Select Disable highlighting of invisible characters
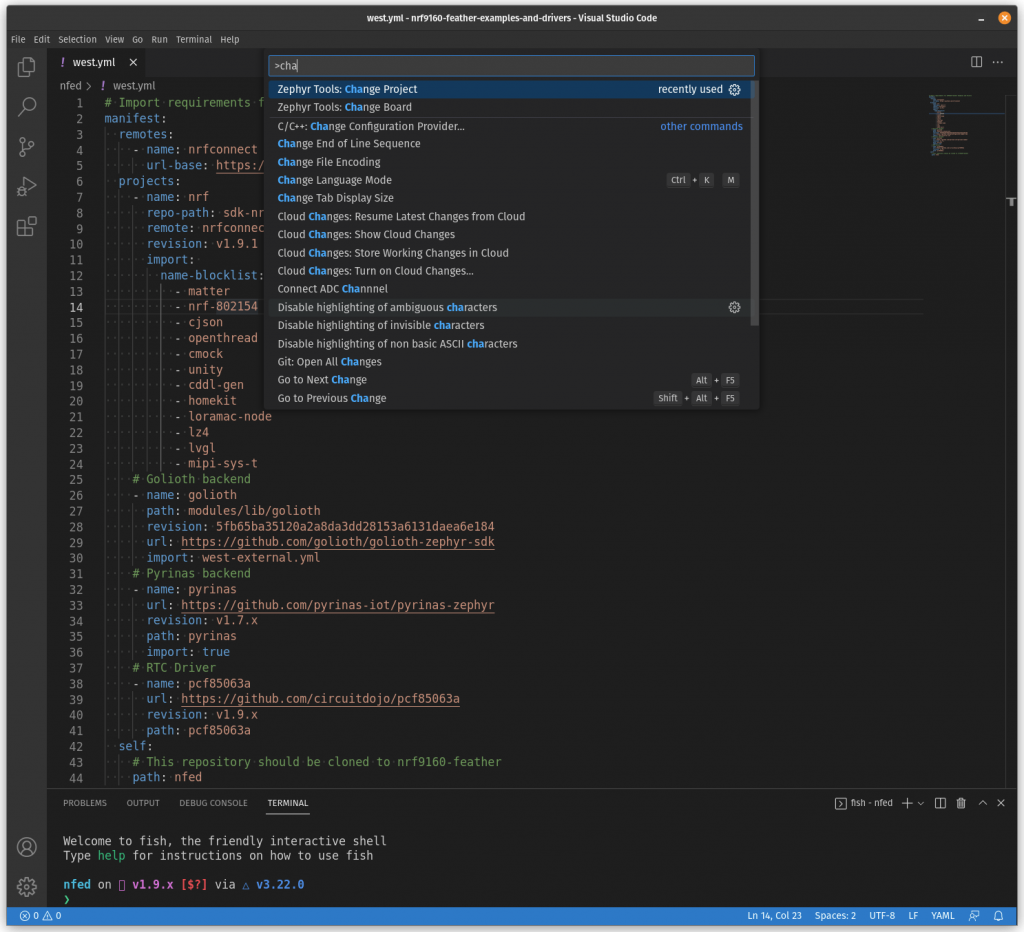Image resolution: width=1024 pixels, height=932 pixels. click(x=510, y=325)
